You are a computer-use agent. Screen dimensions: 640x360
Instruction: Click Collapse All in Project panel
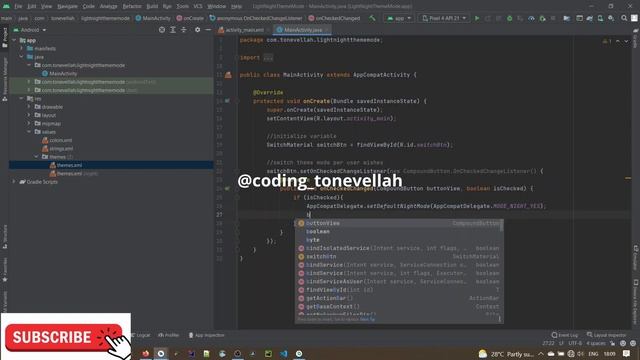pyautogui.click(x=184, y=30)
